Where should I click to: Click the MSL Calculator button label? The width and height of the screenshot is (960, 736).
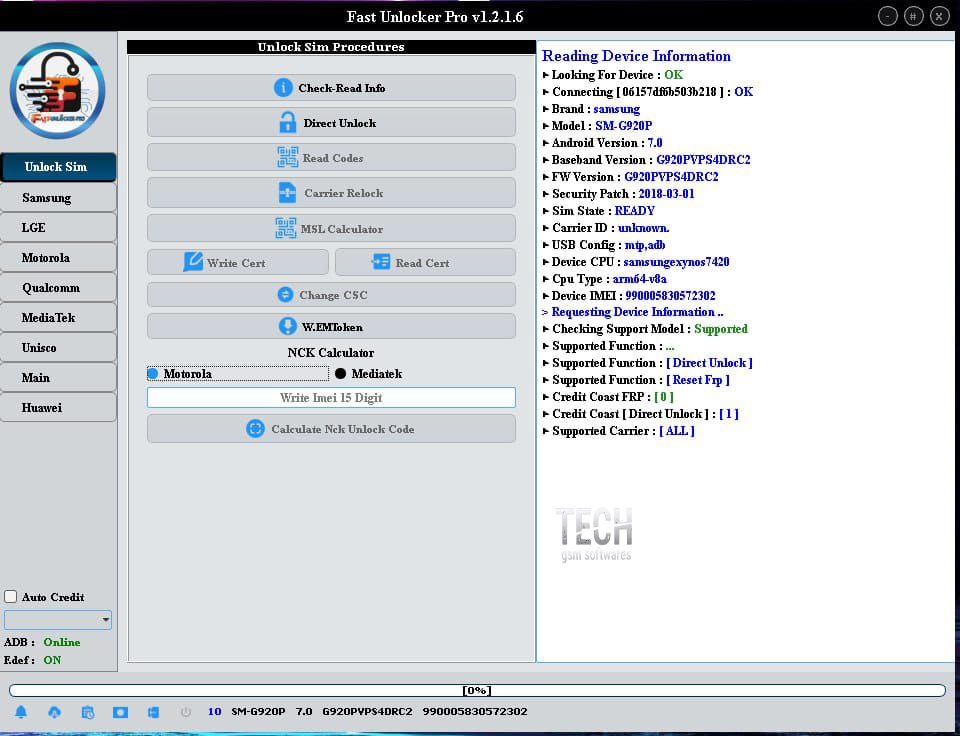[x=342, y=229]
